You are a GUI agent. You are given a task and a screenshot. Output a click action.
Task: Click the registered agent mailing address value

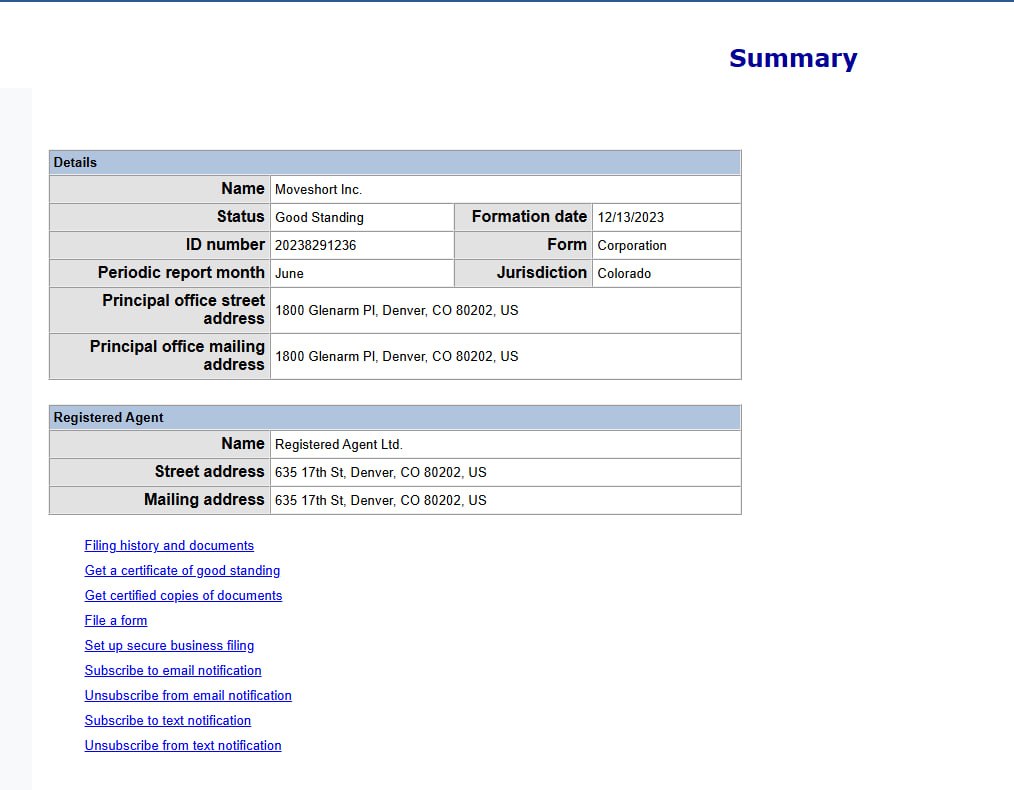click(380, 500)
